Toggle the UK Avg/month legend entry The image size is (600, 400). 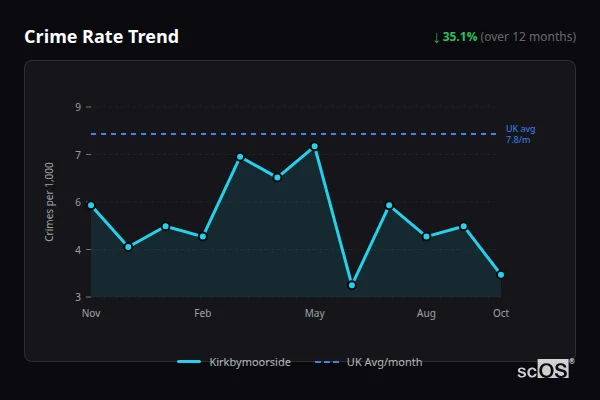(368, 362)
